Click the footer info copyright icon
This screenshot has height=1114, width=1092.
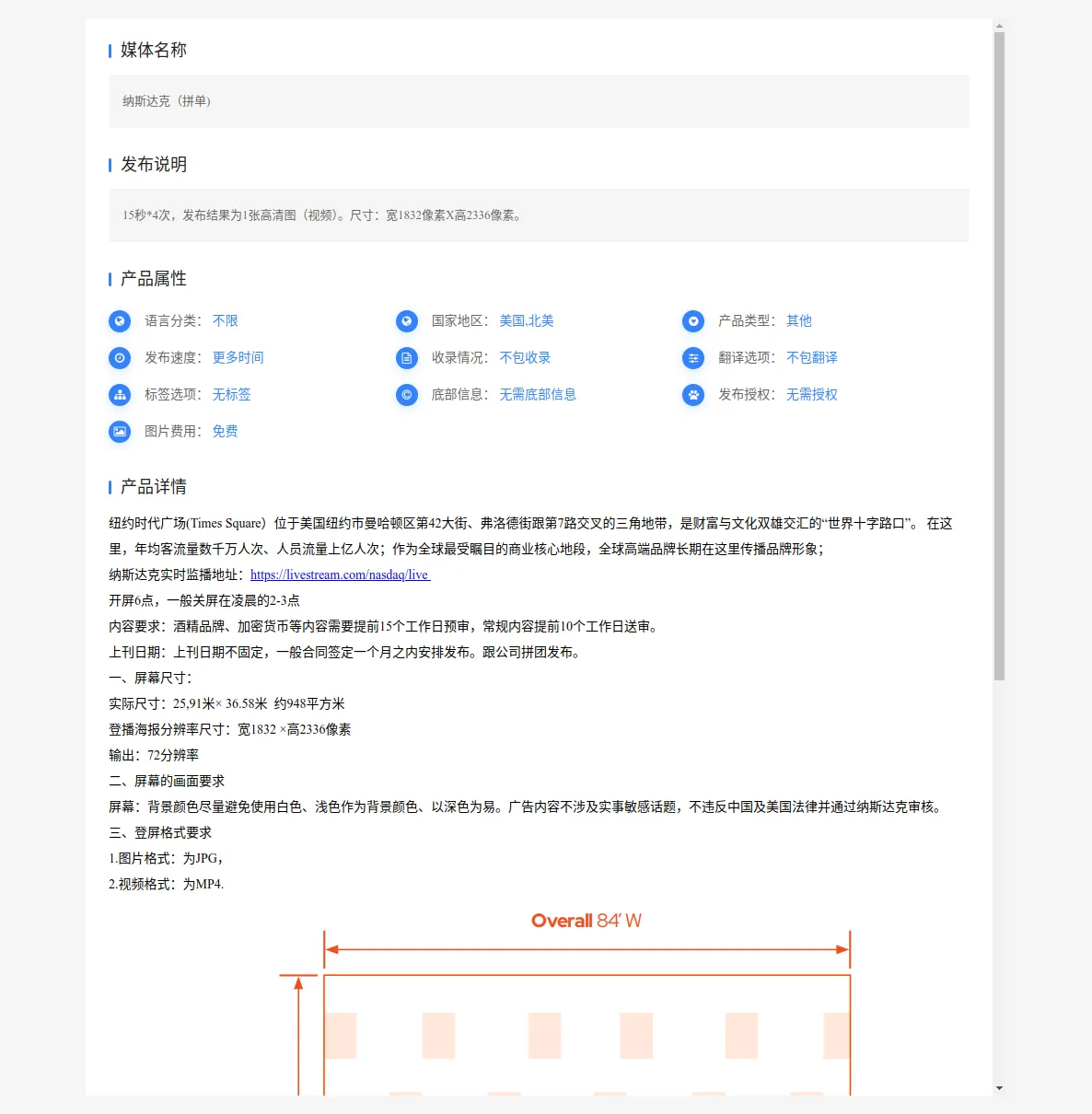[407, 395]
